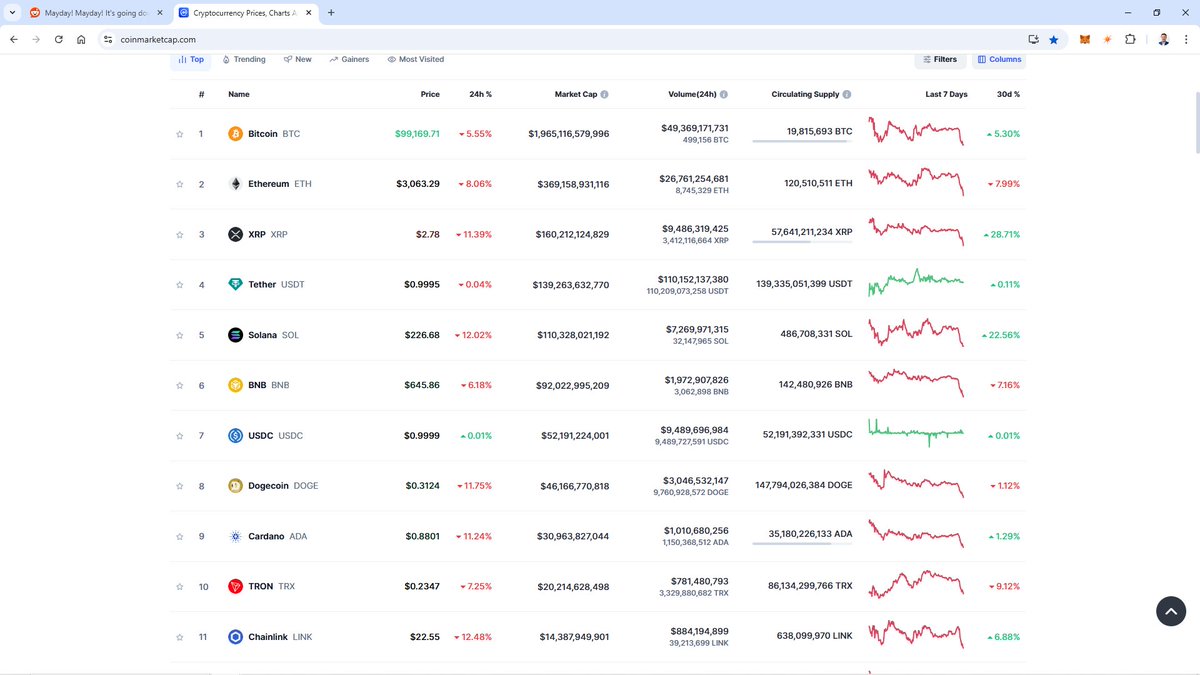
Task: Click the scroll-to-top arrow button
Action: 1171,611
